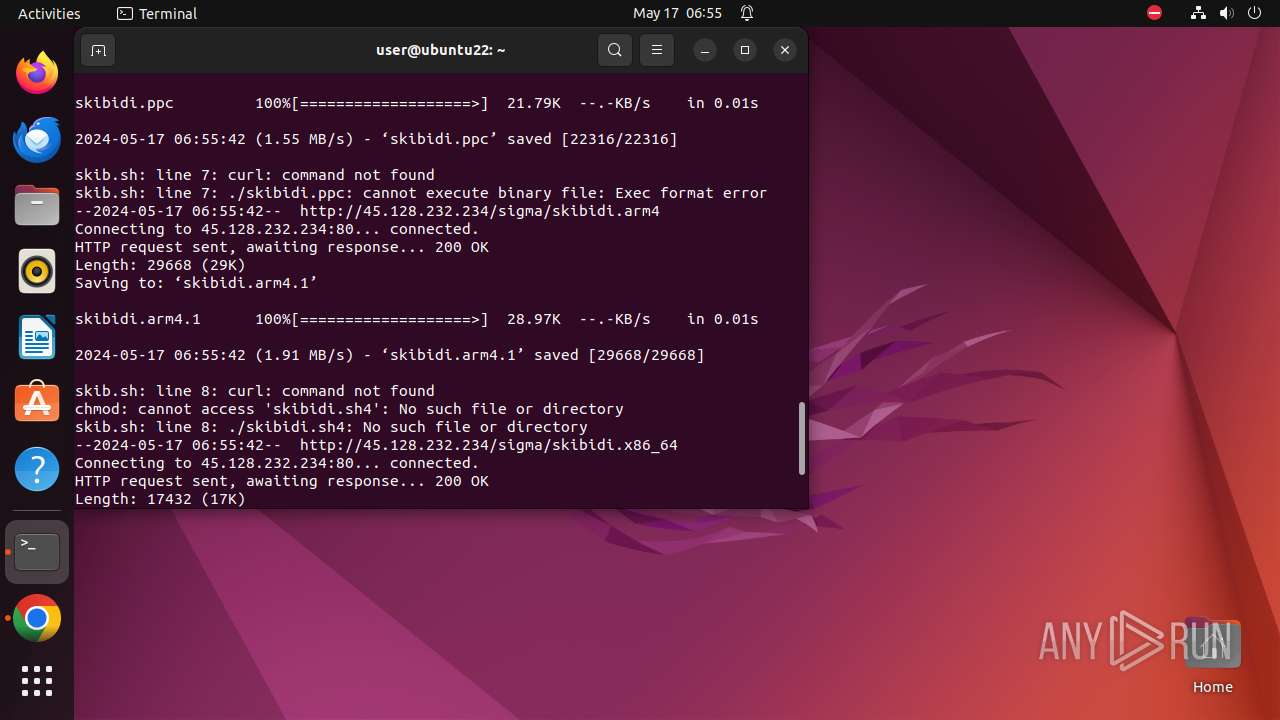The image size is (1280, 720).
Task: Minimize the terminal window
Action: [x=705, y=50]
